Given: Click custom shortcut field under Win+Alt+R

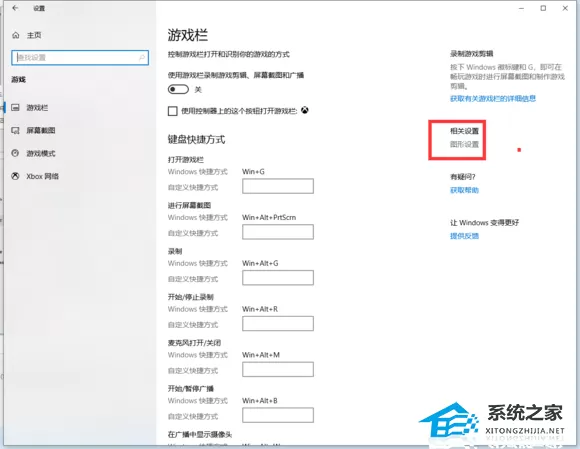Looking at the screenshot, I should [278, 324].
